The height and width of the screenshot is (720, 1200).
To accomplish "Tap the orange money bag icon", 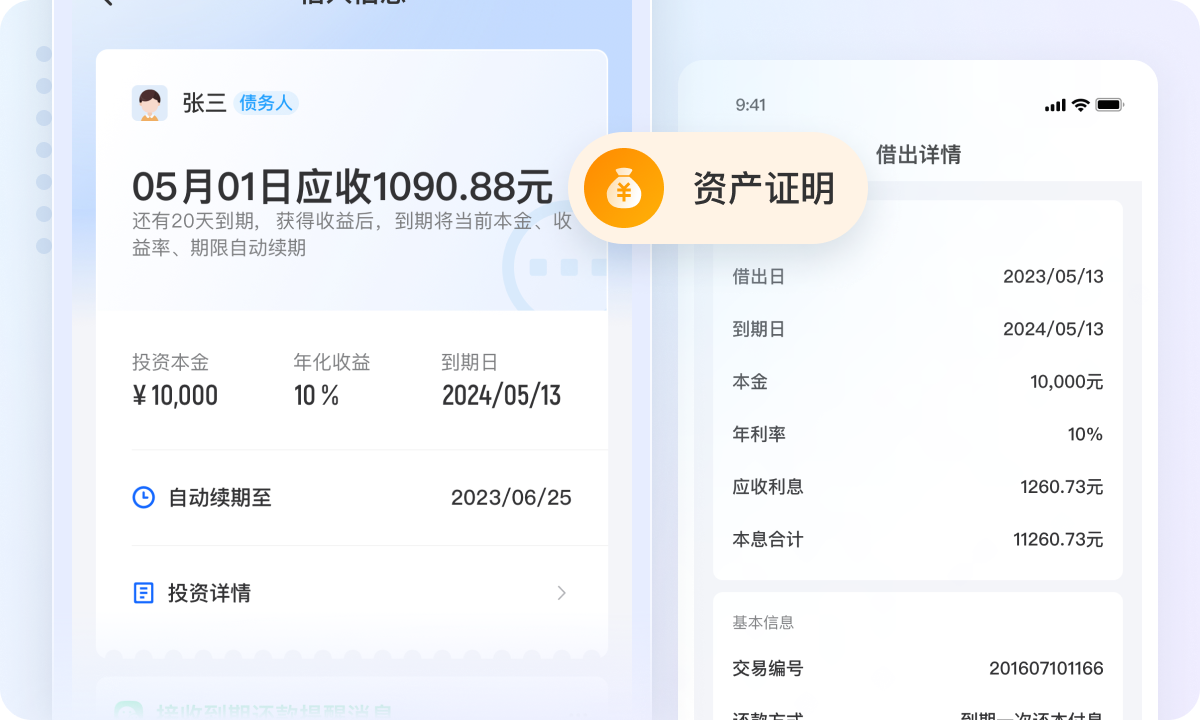I will (x=624, y=188).
